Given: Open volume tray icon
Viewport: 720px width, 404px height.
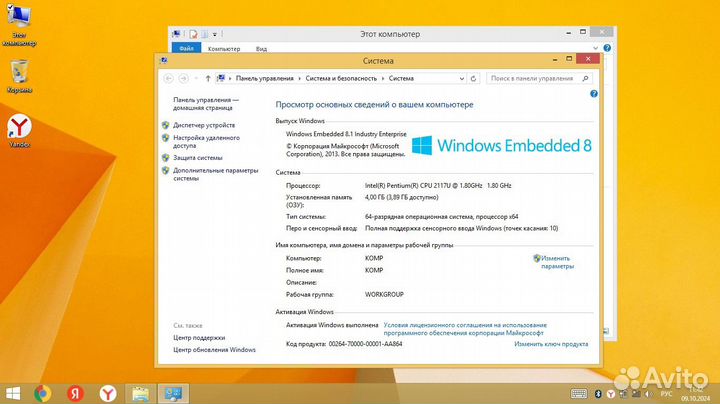Looking at the screenshot, I should (x=648, y=394).
